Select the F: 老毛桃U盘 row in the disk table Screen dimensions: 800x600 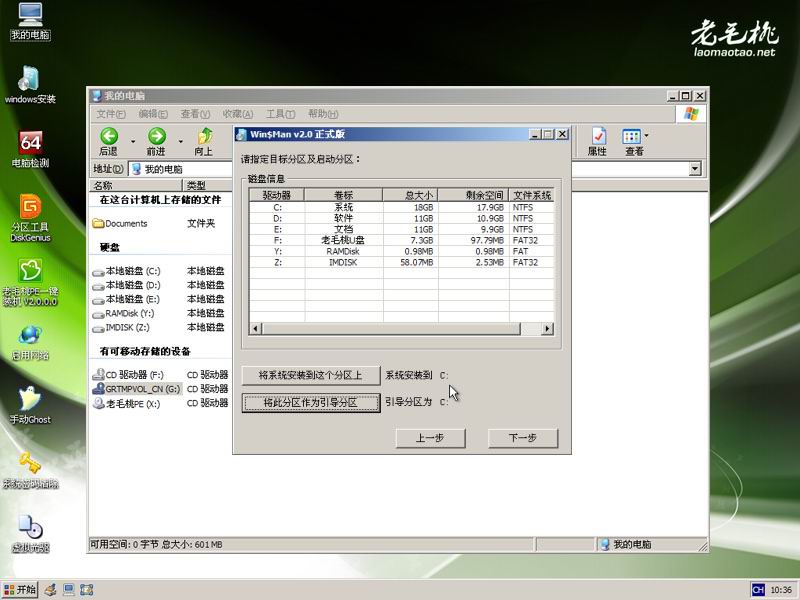[x=402, y=240]
